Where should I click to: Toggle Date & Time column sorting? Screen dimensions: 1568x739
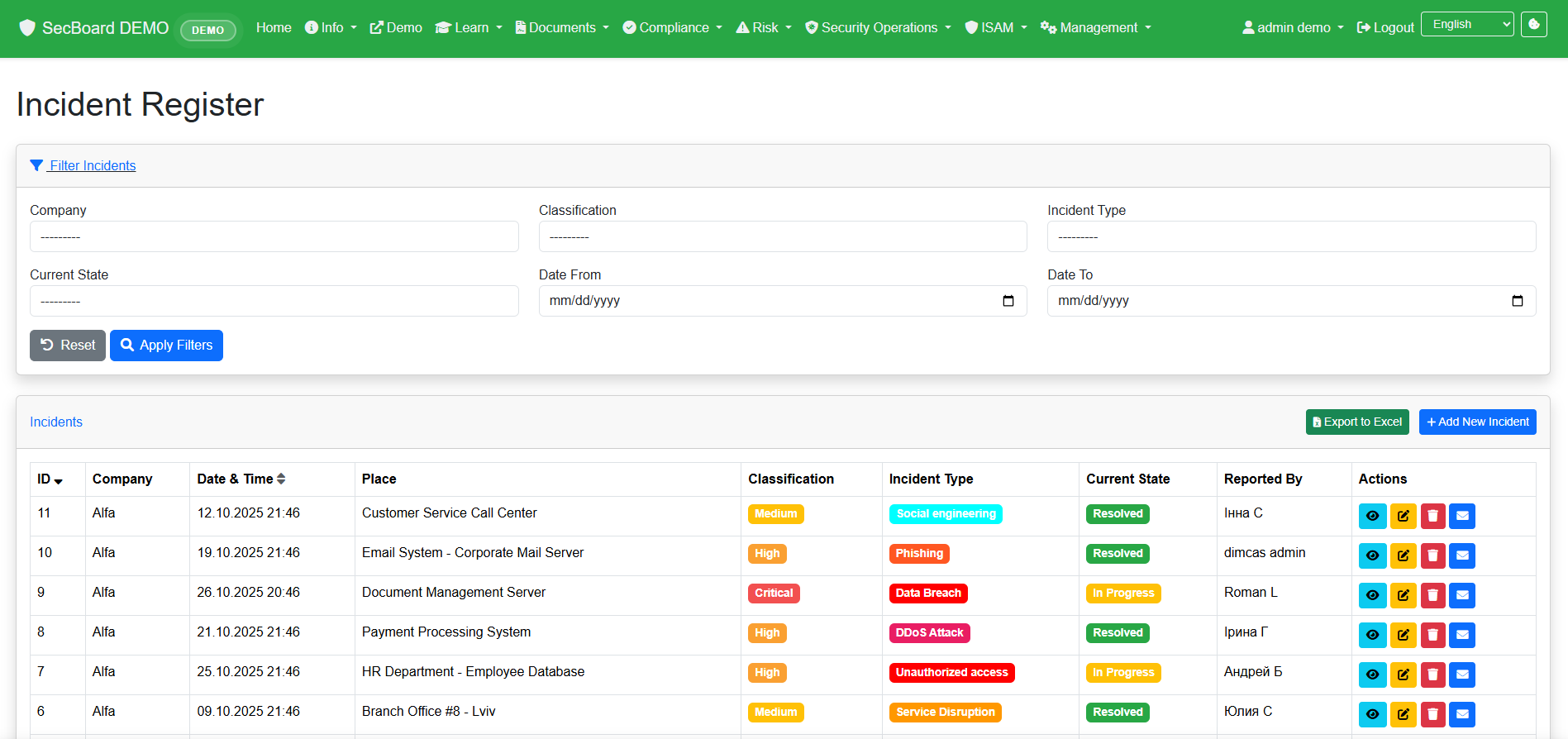(241, 479)
